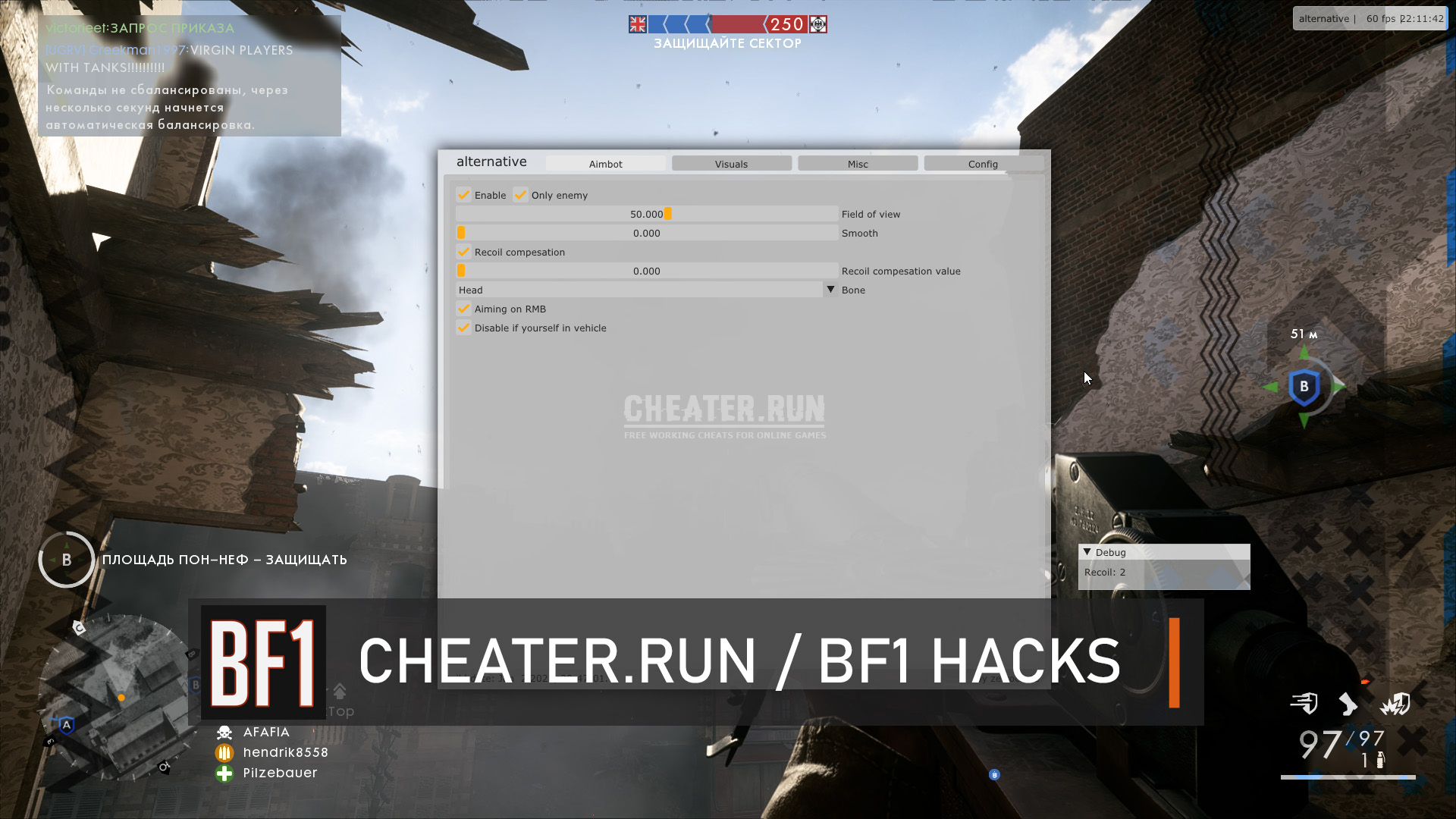Enable Recoil compensation toggle
Screen dimensions: 1456x819
pos(463,251)
